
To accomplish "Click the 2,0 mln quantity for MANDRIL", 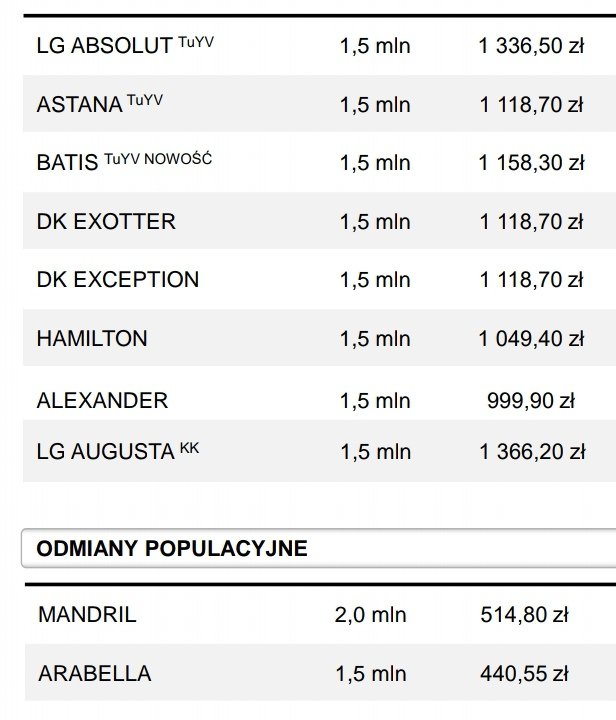I will pyautogui.click(x=371, y=614).
